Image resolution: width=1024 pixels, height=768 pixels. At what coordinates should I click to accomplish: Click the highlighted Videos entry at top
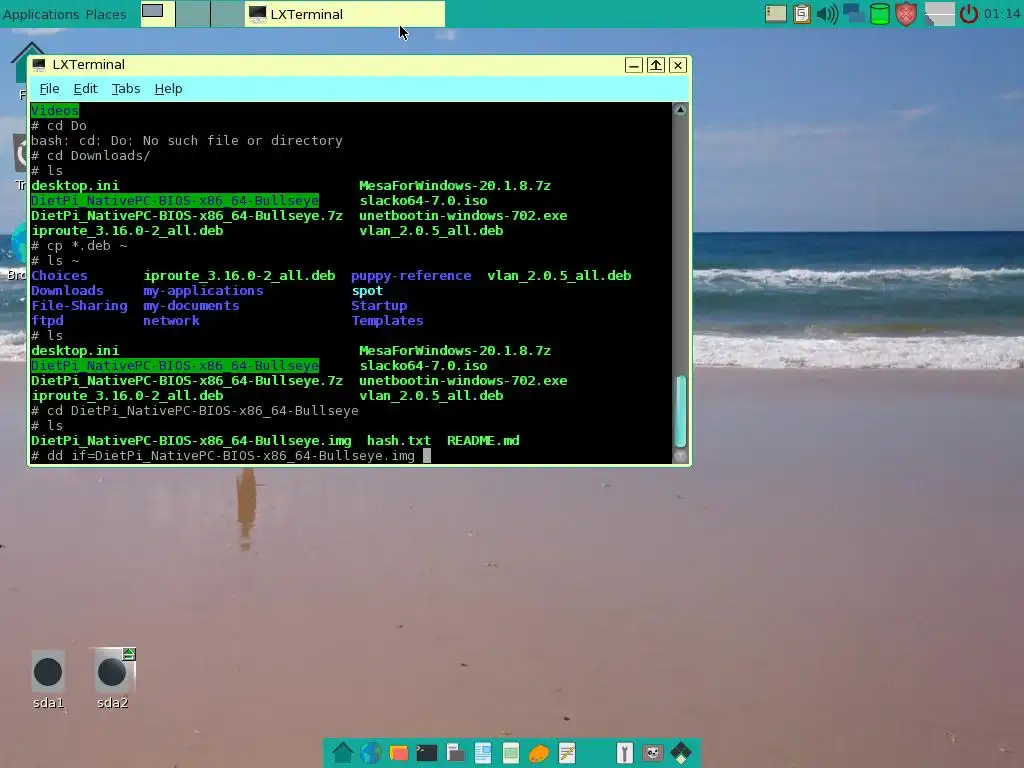[x=55, y=110]
